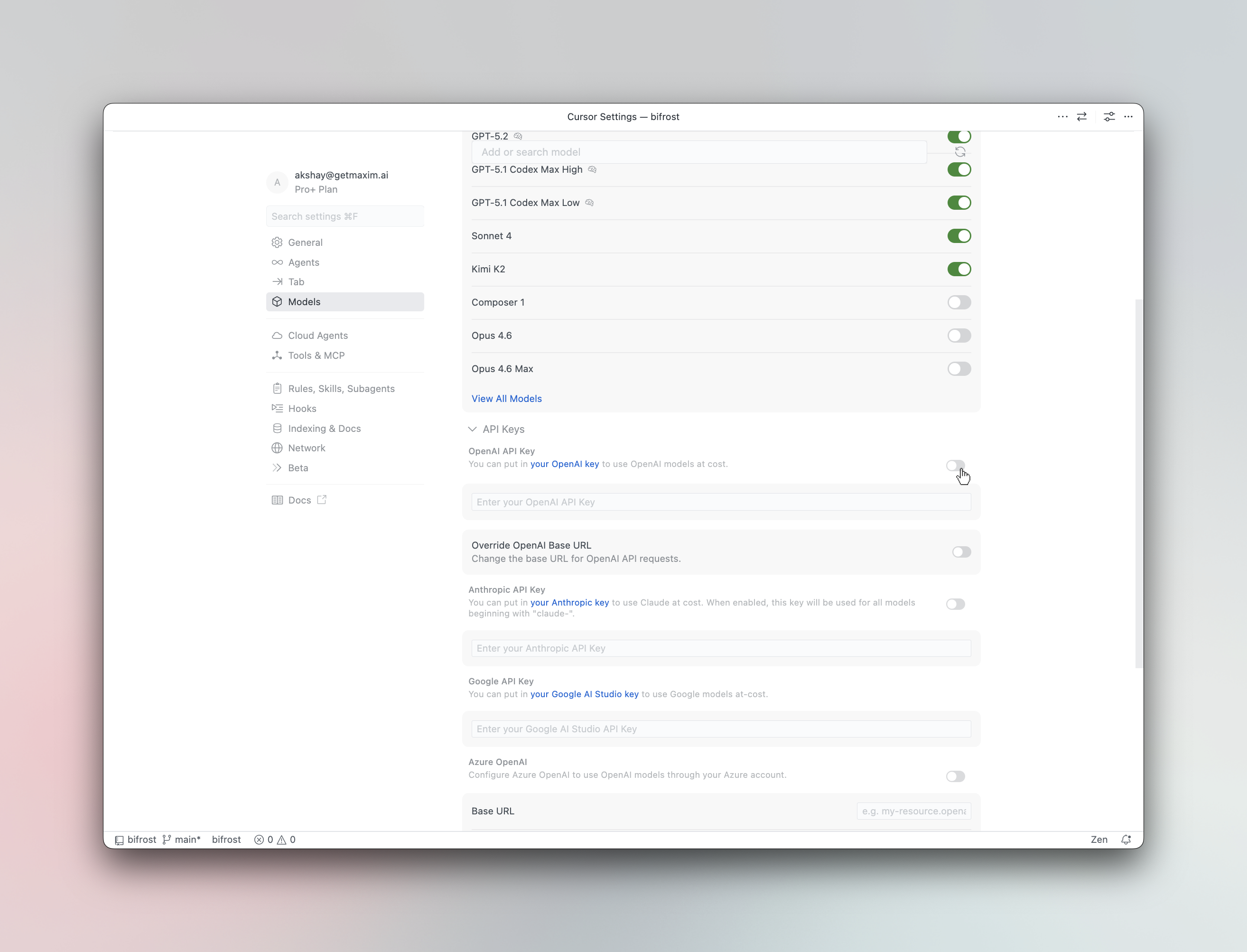Click the notification bell in the status bar
Image resolution: width=1247 pixels, height=952 pixels.
click(x=1126, y=839)
